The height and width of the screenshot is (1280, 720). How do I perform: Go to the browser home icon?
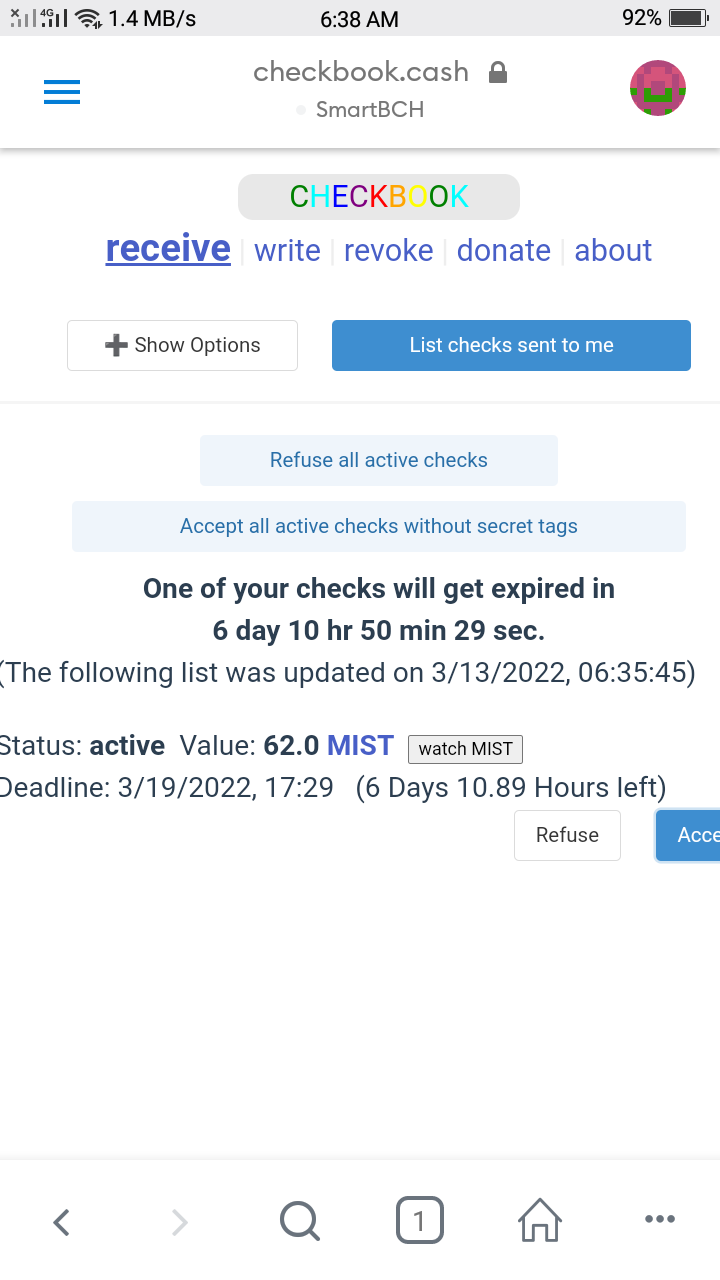(540, 1221)
